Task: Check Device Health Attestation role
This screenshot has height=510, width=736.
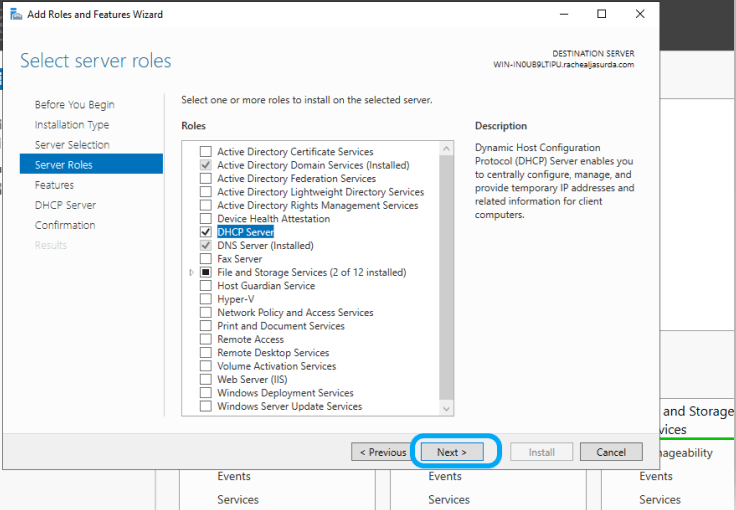Action: point(206,219)
